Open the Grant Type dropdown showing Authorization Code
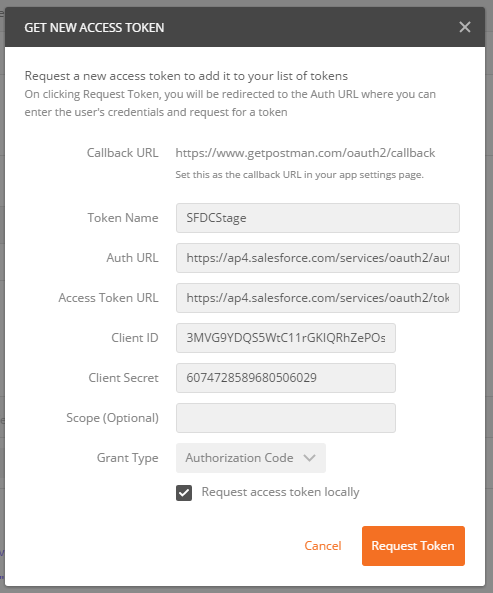This screenshot has height=593, width=493. tap(251, 458)
